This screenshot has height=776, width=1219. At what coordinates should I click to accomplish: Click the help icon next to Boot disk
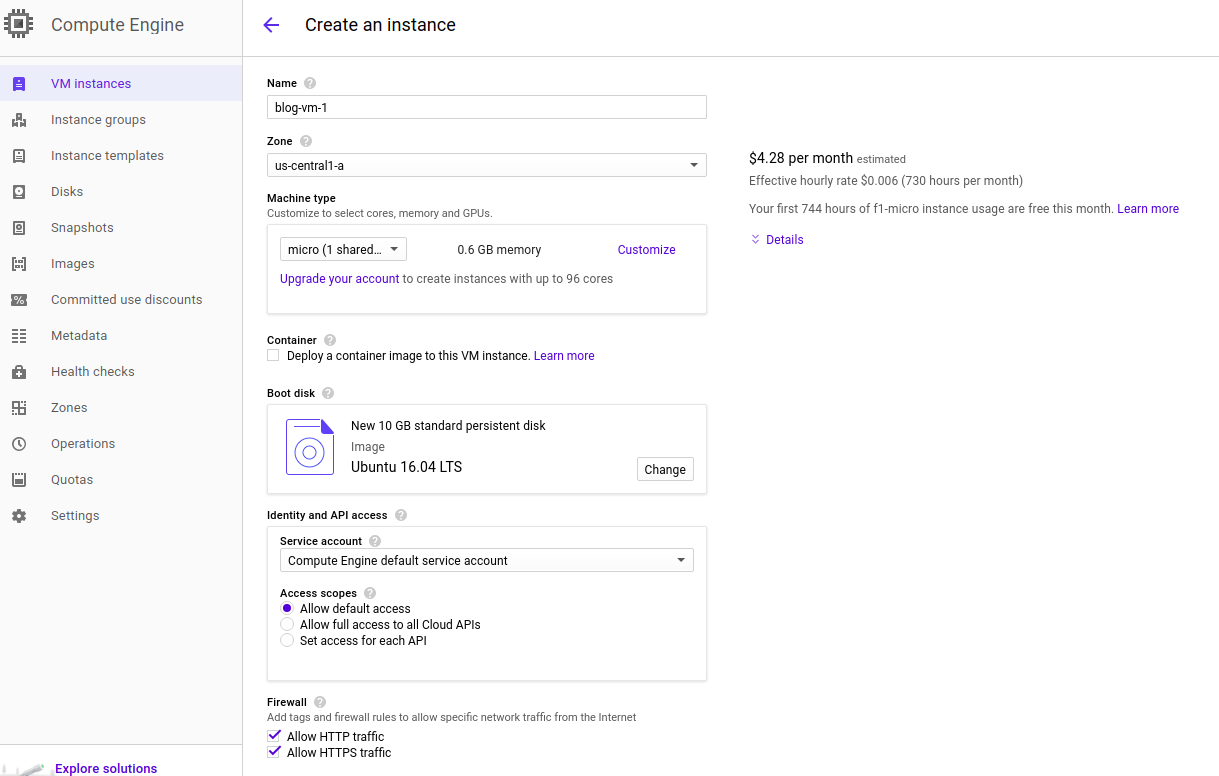coord(328,393)
